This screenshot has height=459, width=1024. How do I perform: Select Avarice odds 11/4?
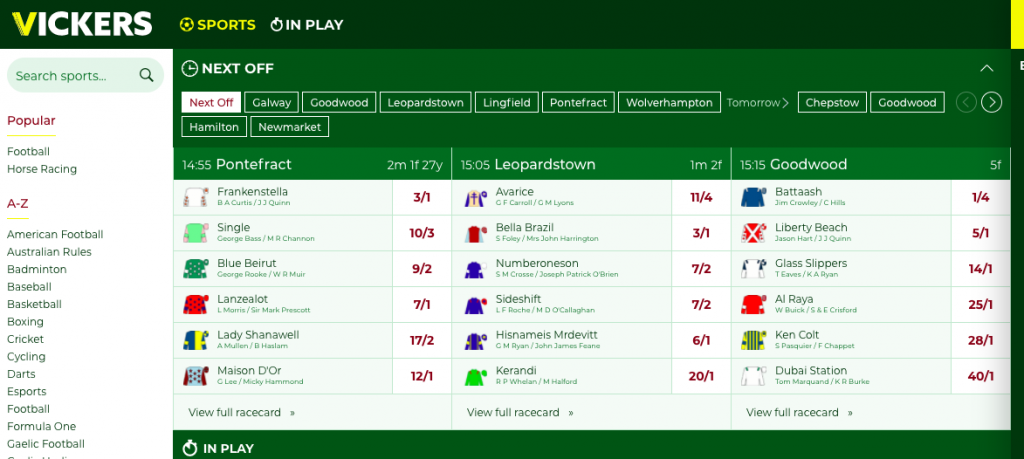pos(701,197)
